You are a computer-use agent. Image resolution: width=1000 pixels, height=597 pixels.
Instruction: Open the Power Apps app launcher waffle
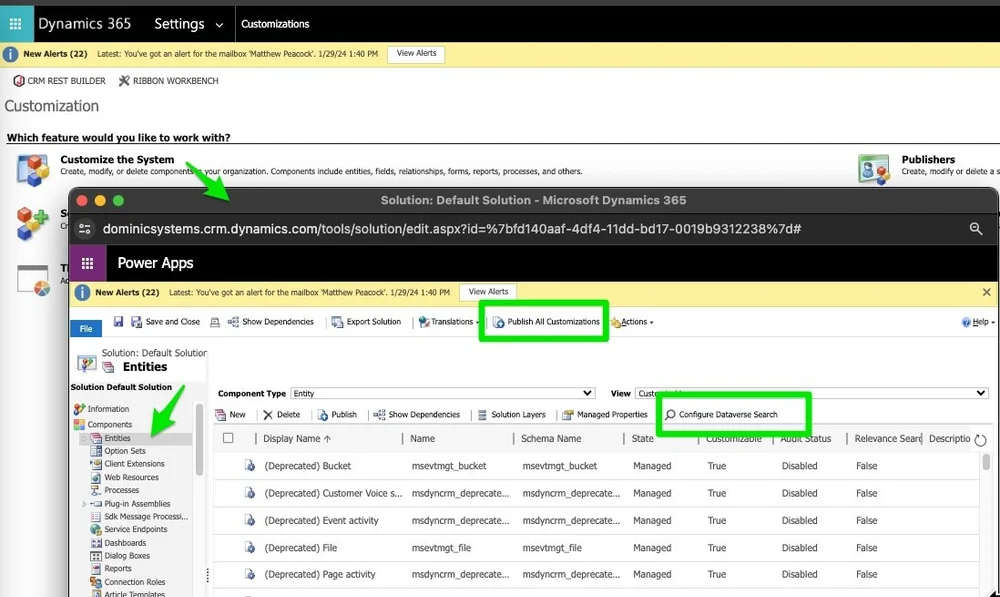[87, 263]
